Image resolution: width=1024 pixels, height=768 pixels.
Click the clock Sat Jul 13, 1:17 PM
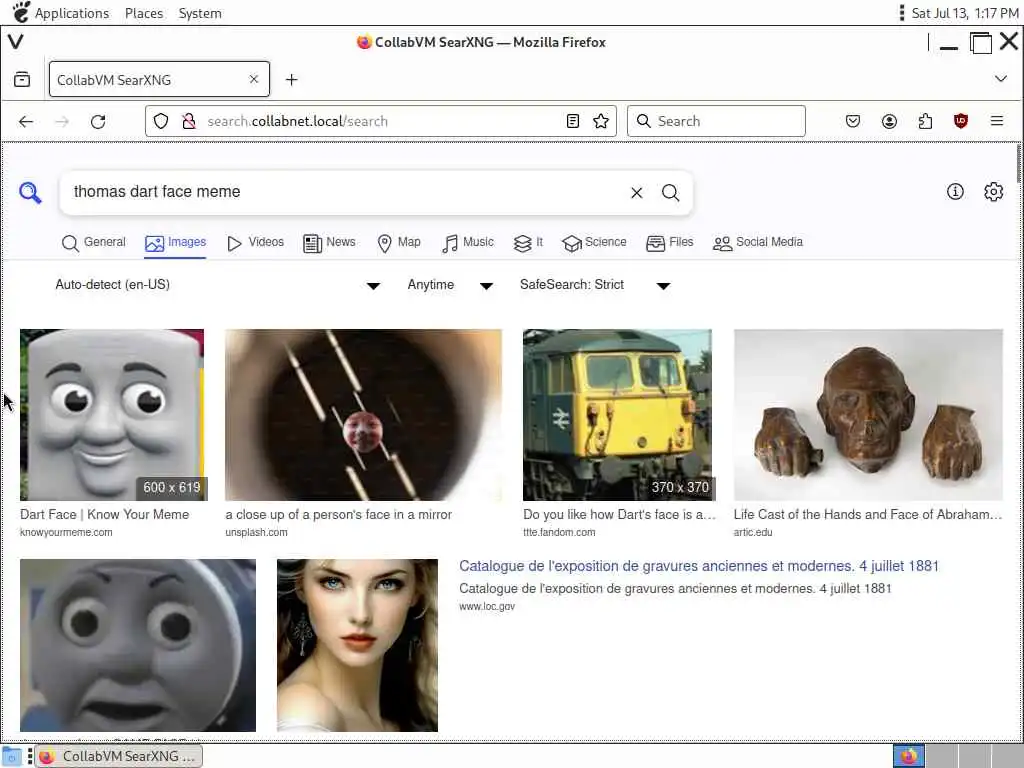(965, 13)
